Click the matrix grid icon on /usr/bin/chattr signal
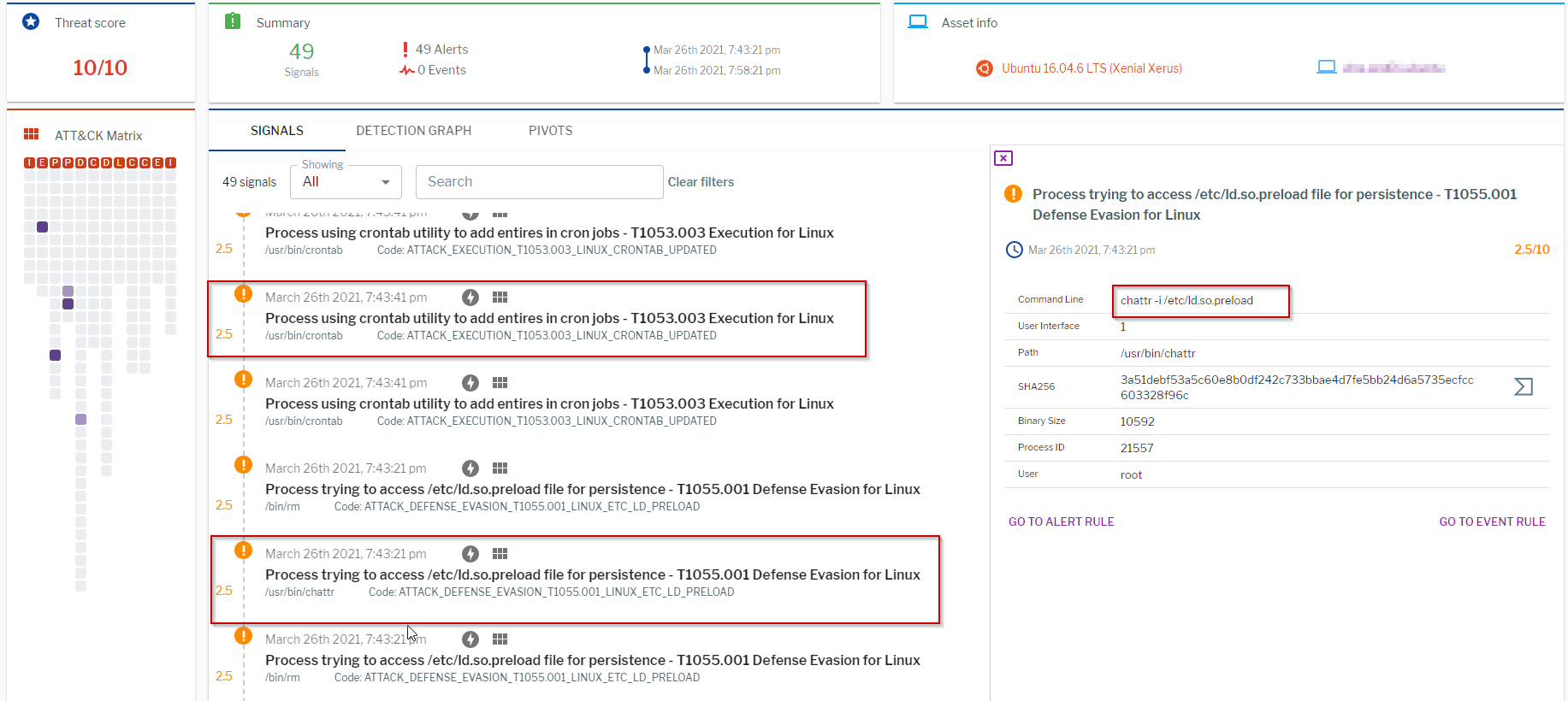Image resolution: width=1568 pixels, height=701 pixels. [500, 554]
